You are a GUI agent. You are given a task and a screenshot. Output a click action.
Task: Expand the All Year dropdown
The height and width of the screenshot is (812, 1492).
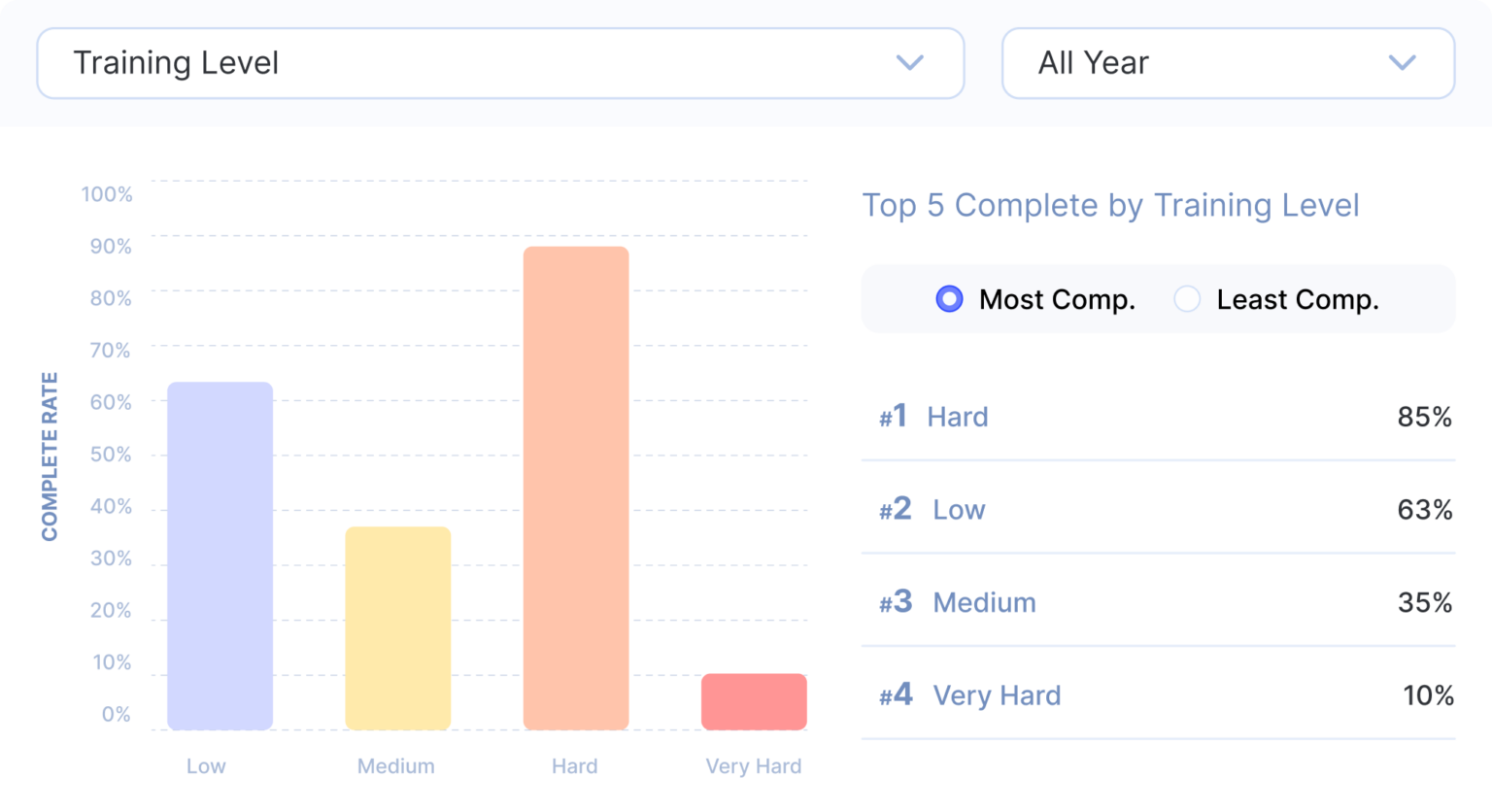pos(1227,63)
